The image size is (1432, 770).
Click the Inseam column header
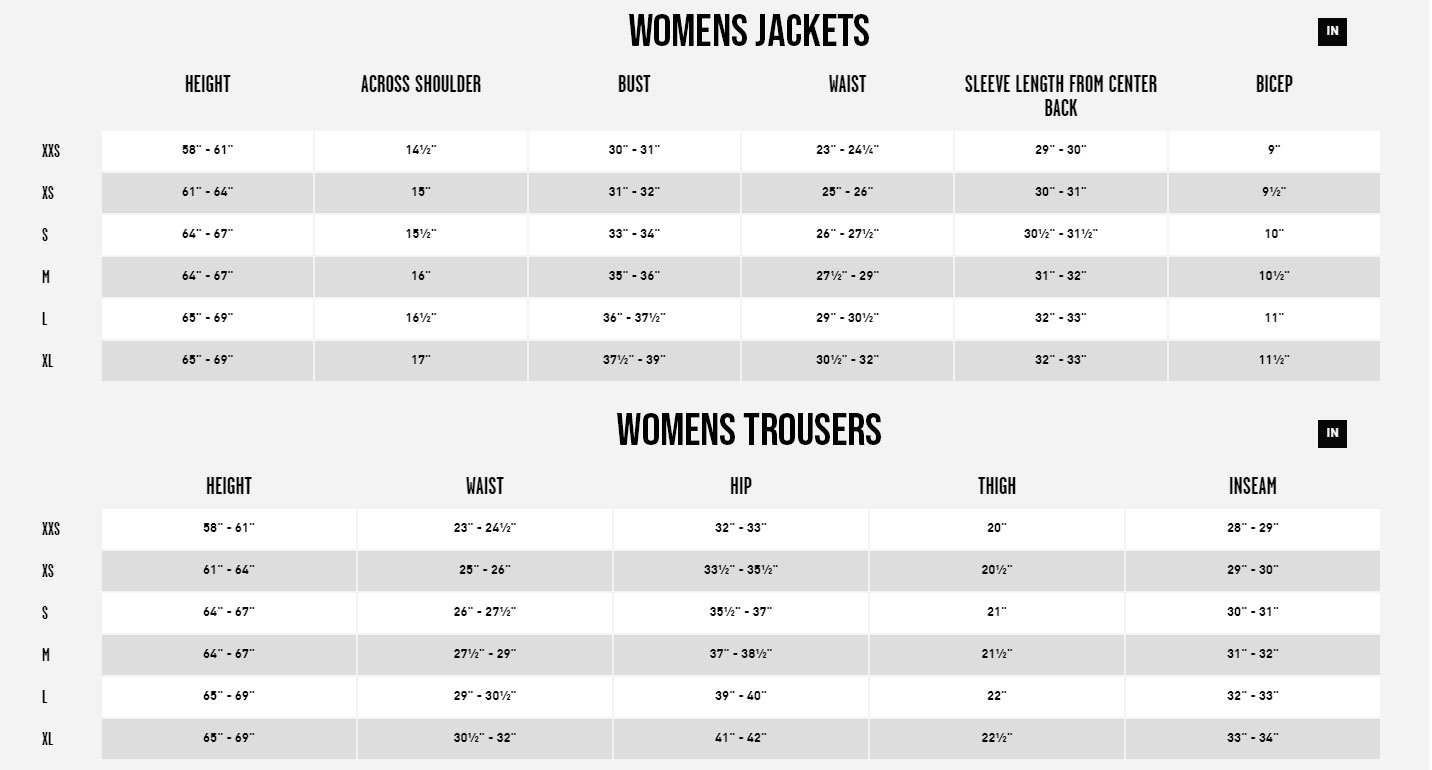click(x=1253, y=487)
